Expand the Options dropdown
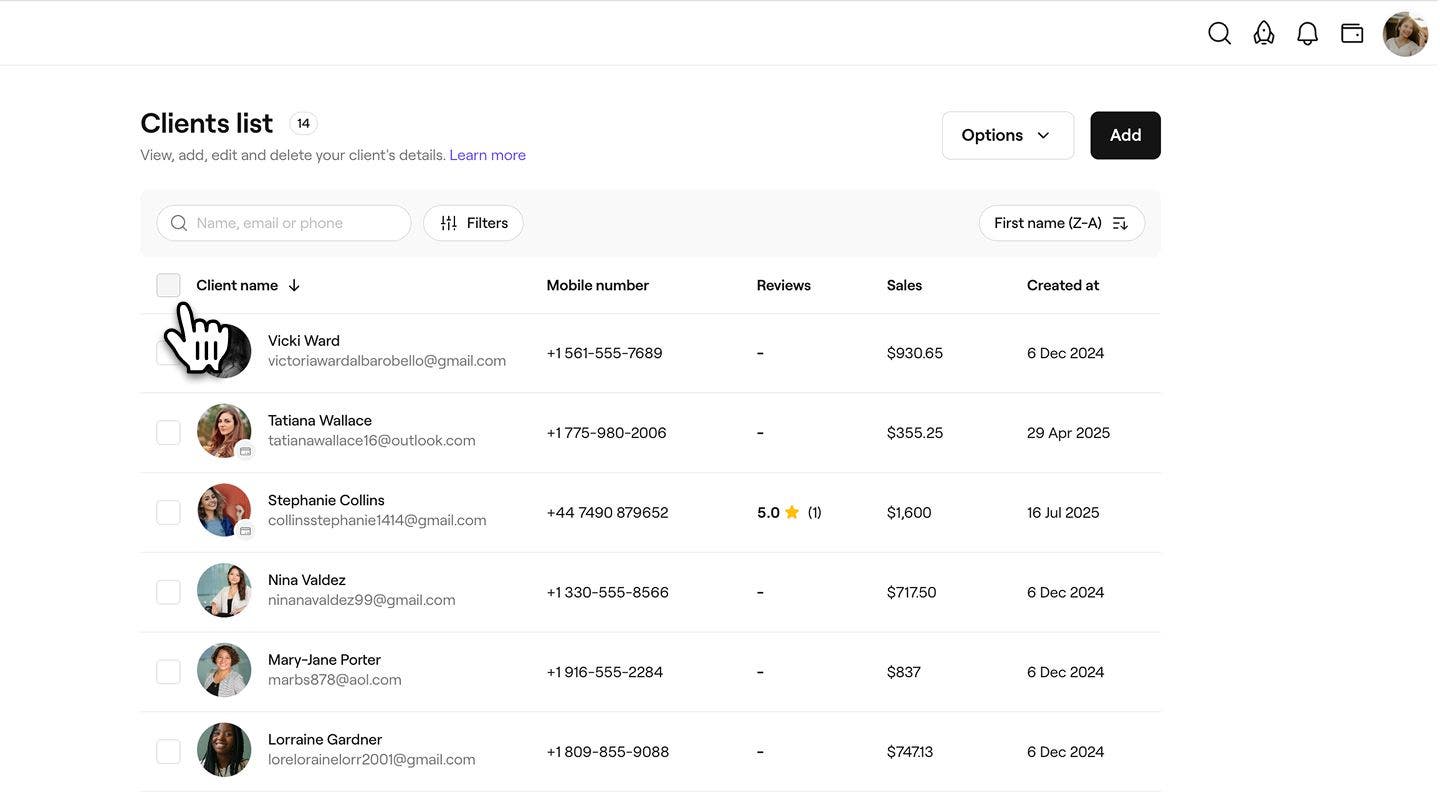The width and height of the screenshot is (1440, 800). click(x=1008, y=135)
